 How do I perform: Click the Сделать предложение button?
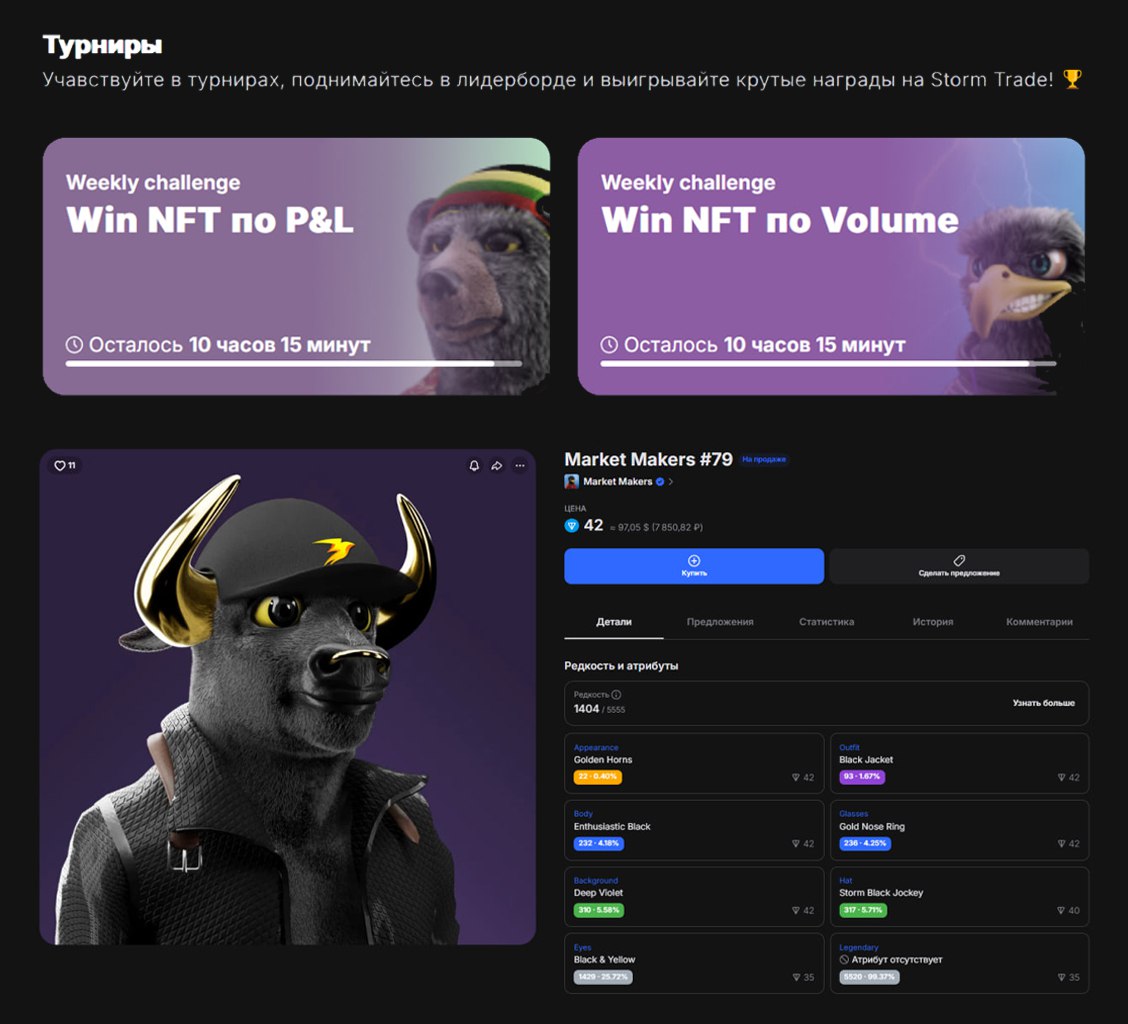tap(959, 566)
